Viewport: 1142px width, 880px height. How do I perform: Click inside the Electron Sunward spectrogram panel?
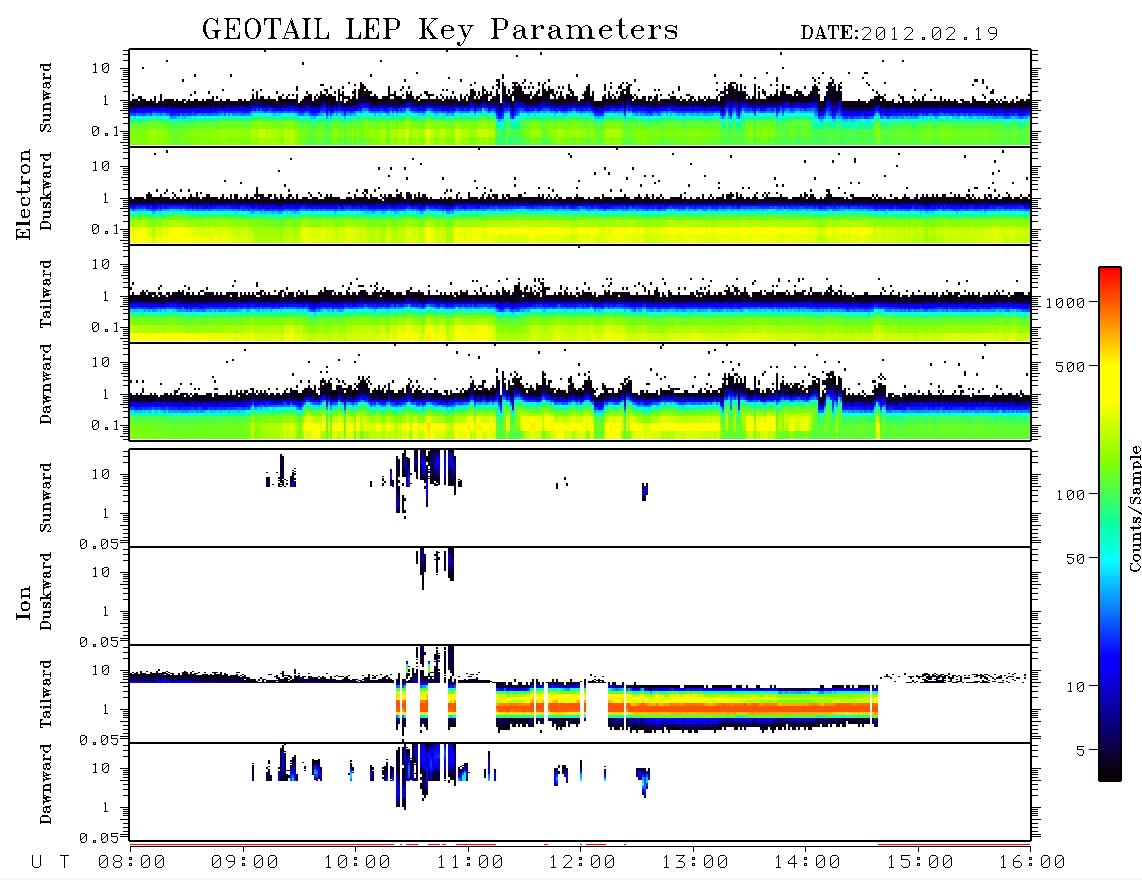click(580, 98)
